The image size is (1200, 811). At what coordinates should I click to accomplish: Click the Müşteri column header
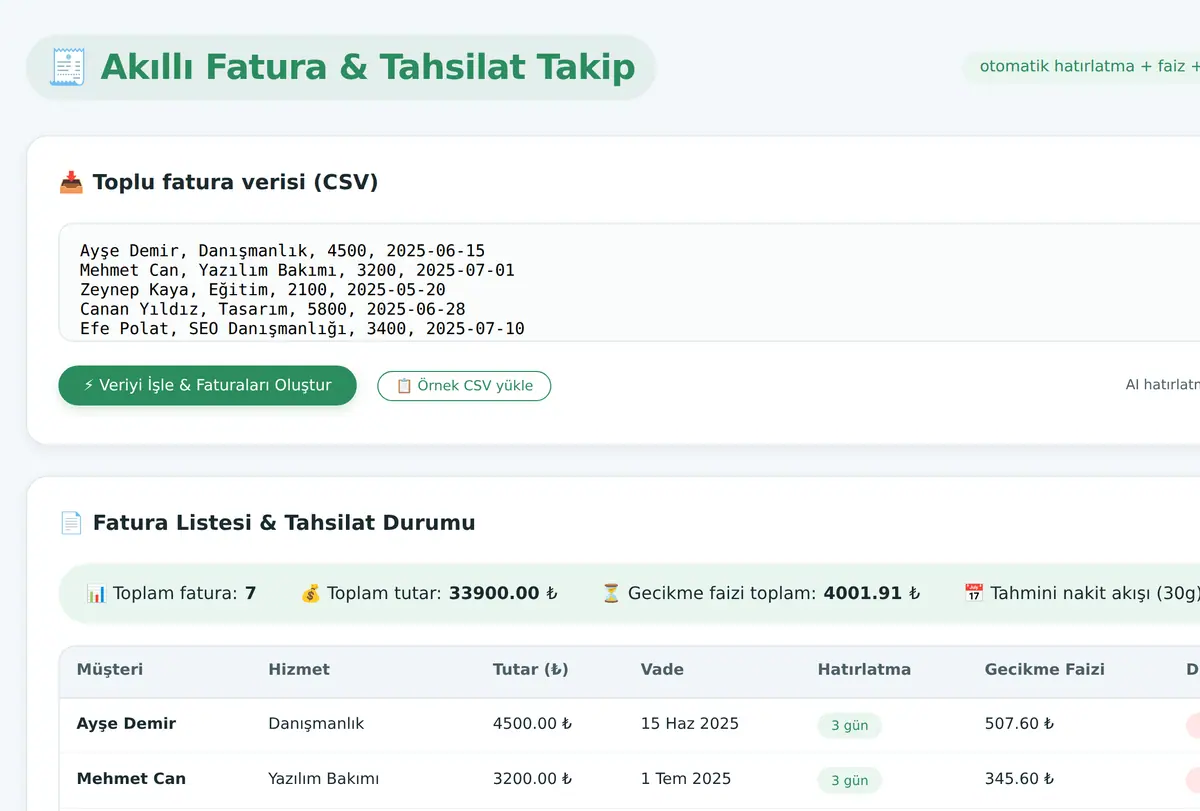point(112,669)
